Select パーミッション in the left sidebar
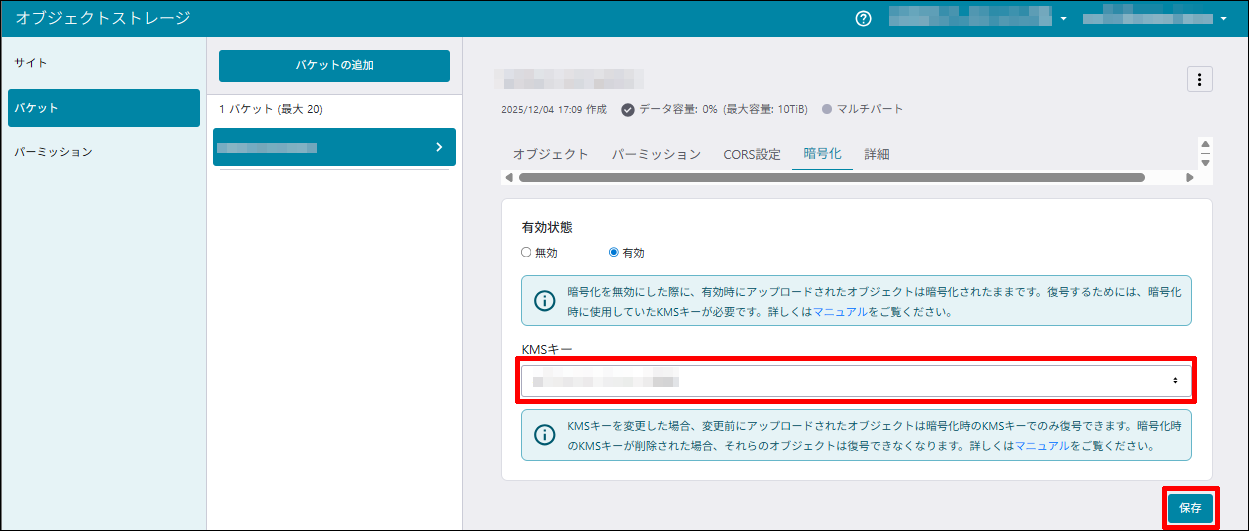 click(54, 152)
